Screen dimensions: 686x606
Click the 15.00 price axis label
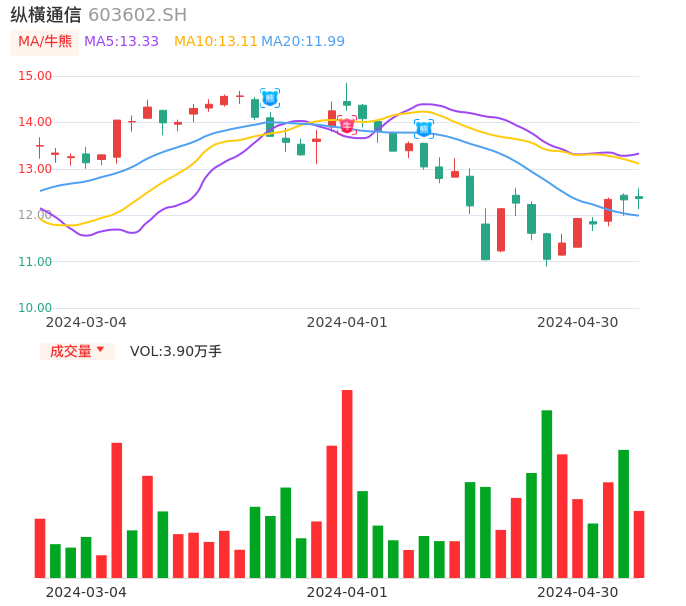[35, 76]
